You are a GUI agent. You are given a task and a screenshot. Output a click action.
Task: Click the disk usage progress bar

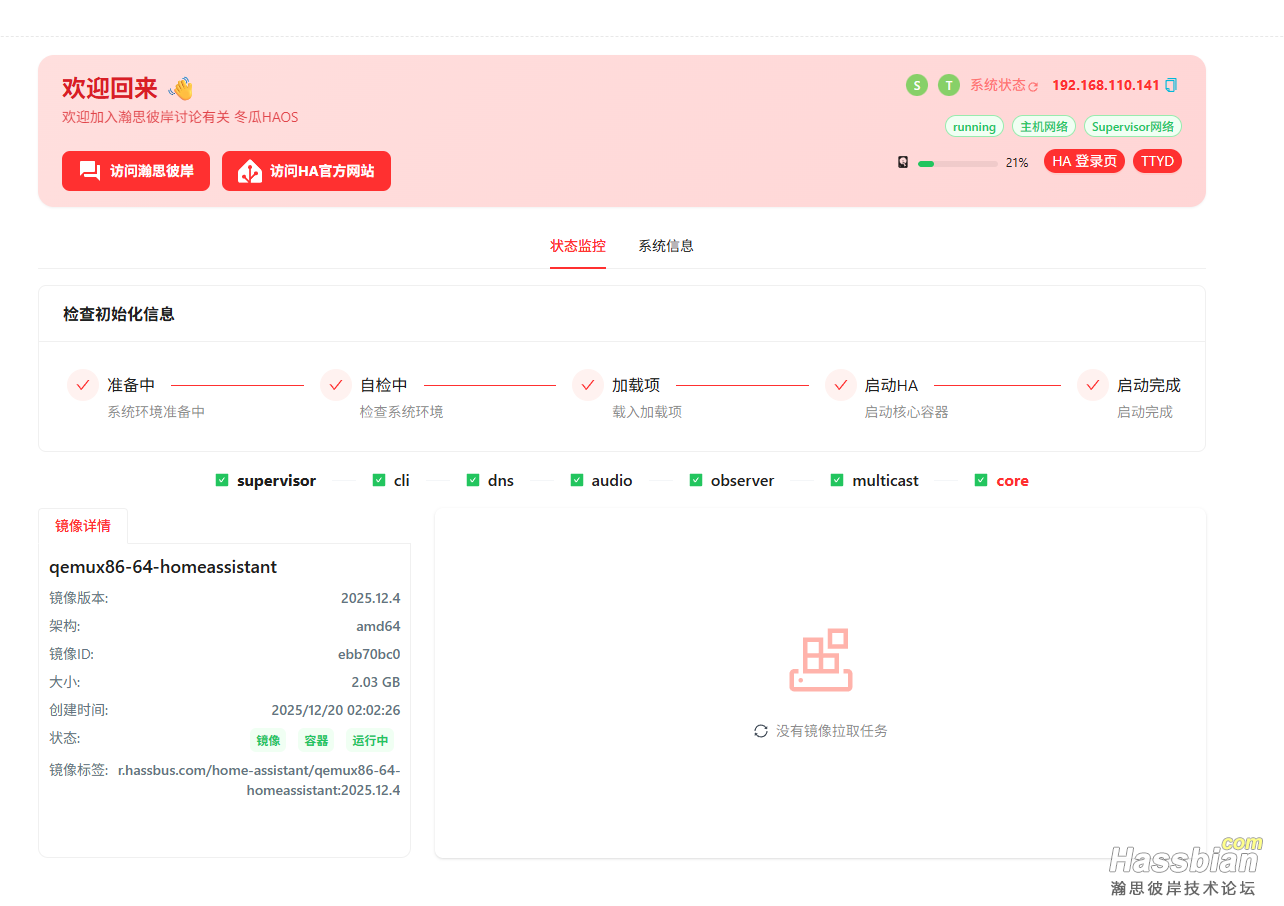(957, 163)
